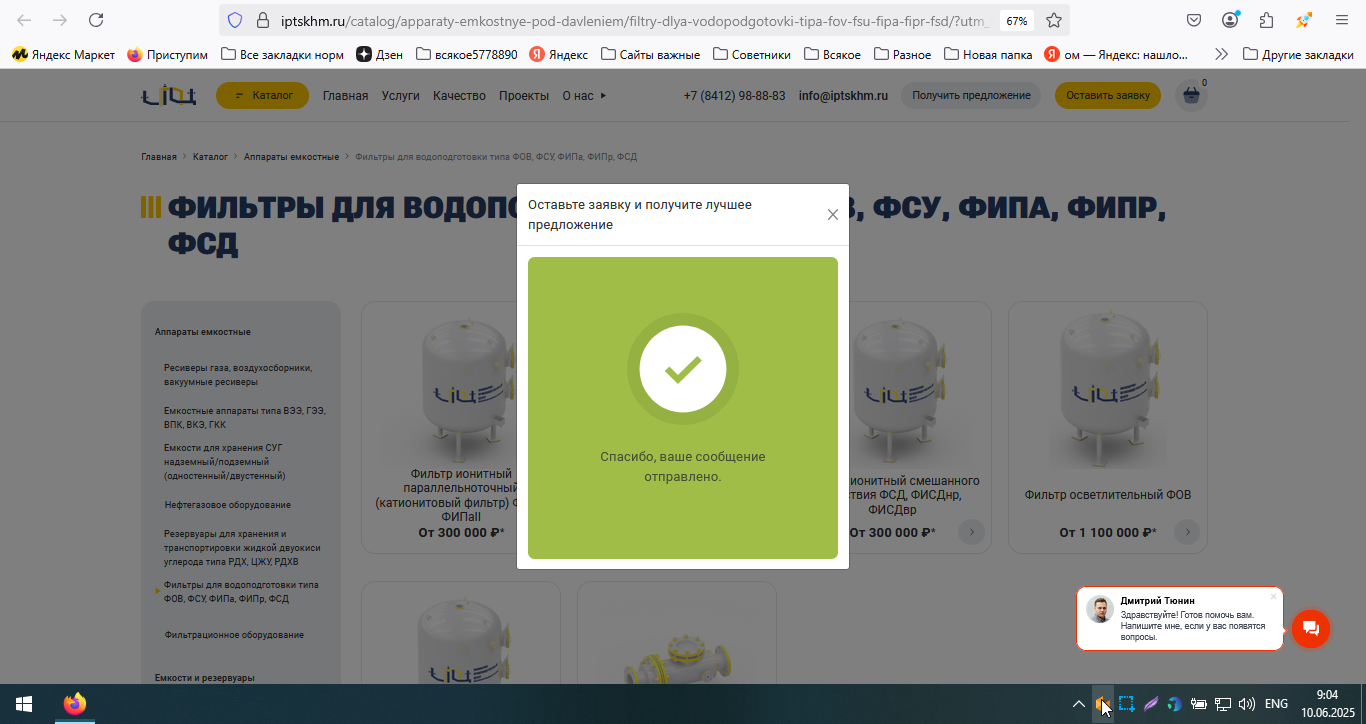Open Всякое bookmark folder

(x=832, y=55)
